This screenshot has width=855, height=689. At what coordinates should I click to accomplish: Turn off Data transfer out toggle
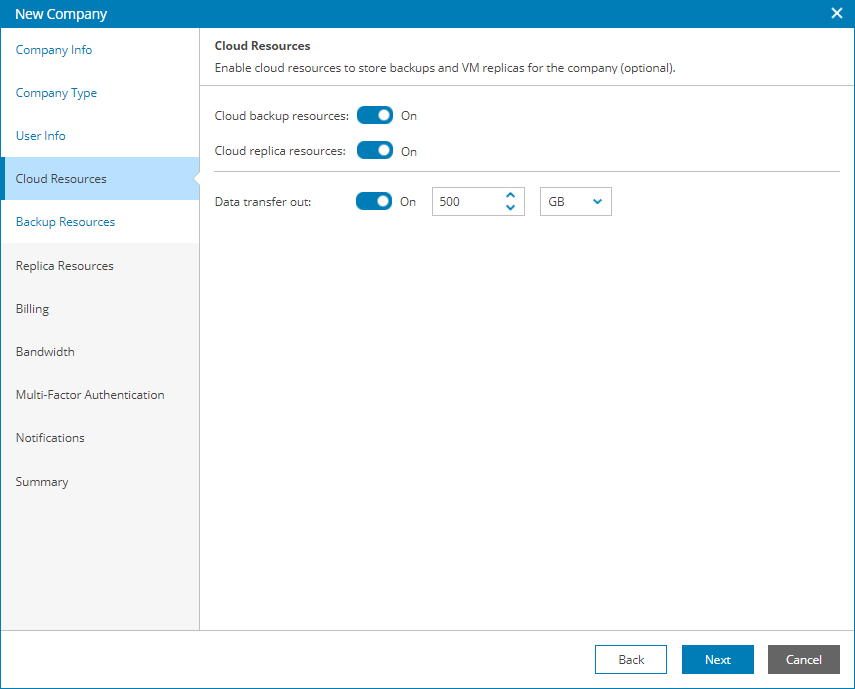point(375,202)
